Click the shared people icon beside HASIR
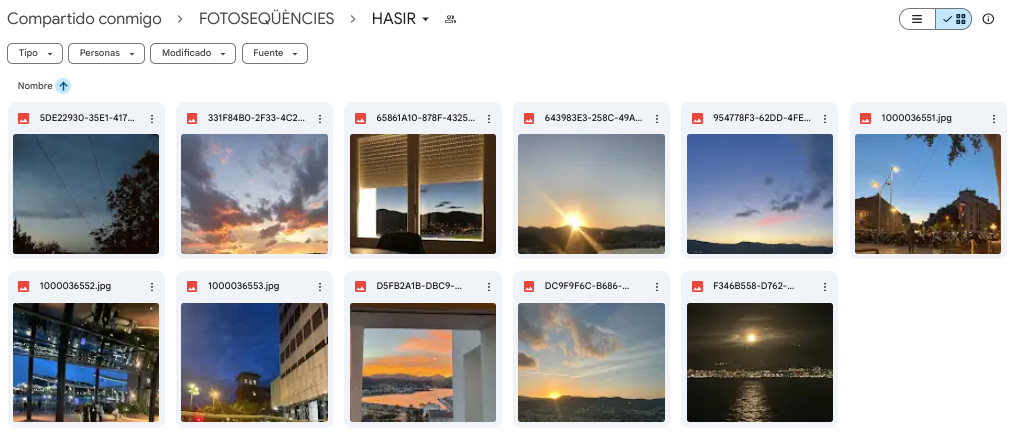 click(451, 19)
